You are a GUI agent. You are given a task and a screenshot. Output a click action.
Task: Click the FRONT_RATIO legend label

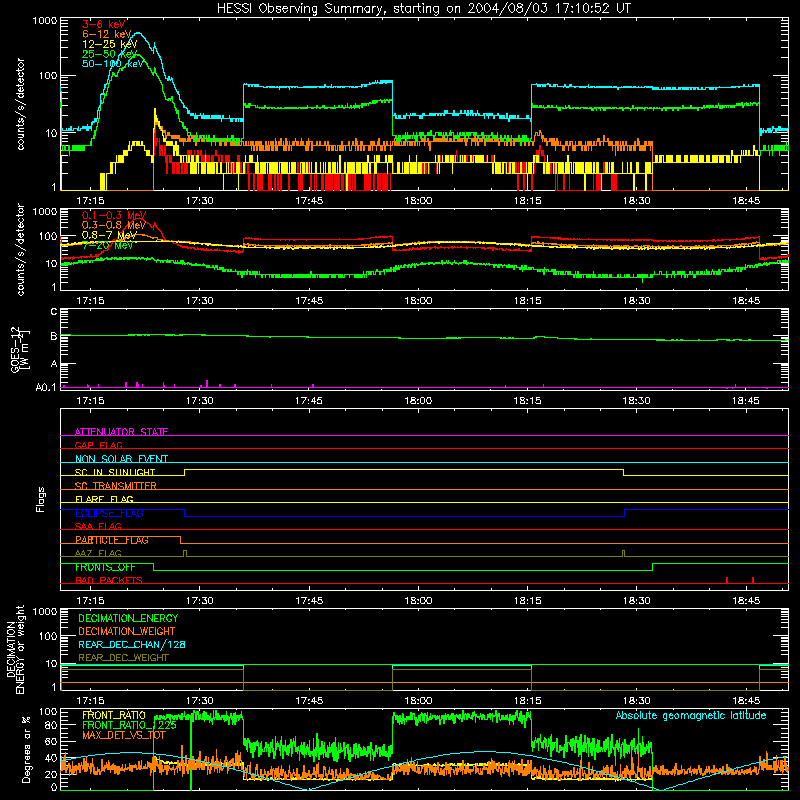click(114, 715)
